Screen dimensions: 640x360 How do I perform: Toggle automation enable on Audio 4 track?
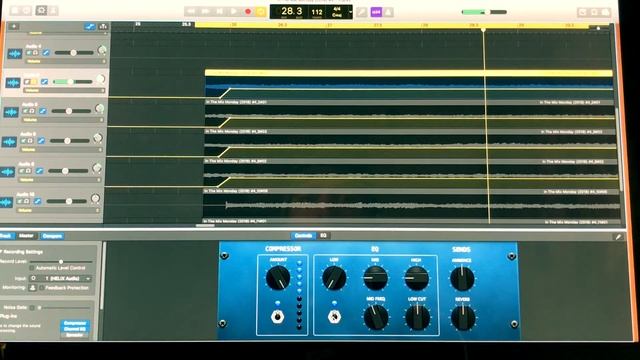point(46,53)
